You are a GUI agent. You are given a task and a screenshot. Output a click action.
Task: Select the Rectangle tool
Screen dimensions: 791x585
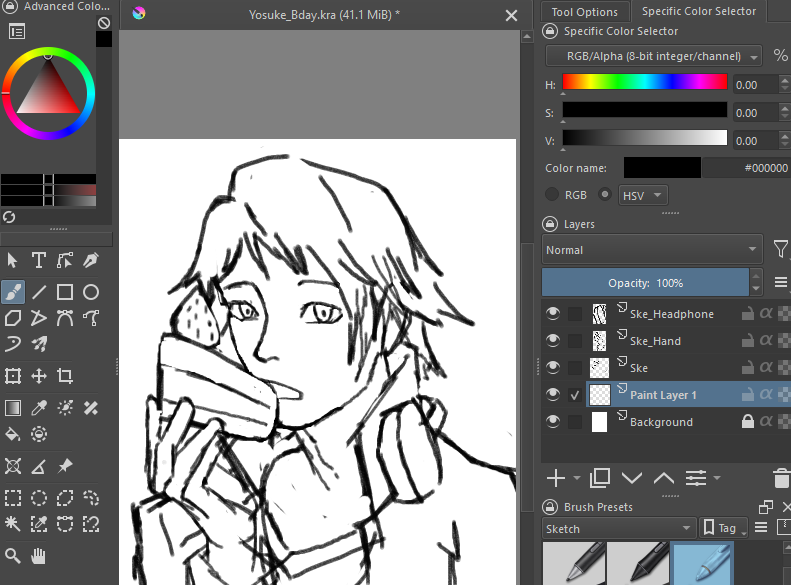(x=65, y=292)
